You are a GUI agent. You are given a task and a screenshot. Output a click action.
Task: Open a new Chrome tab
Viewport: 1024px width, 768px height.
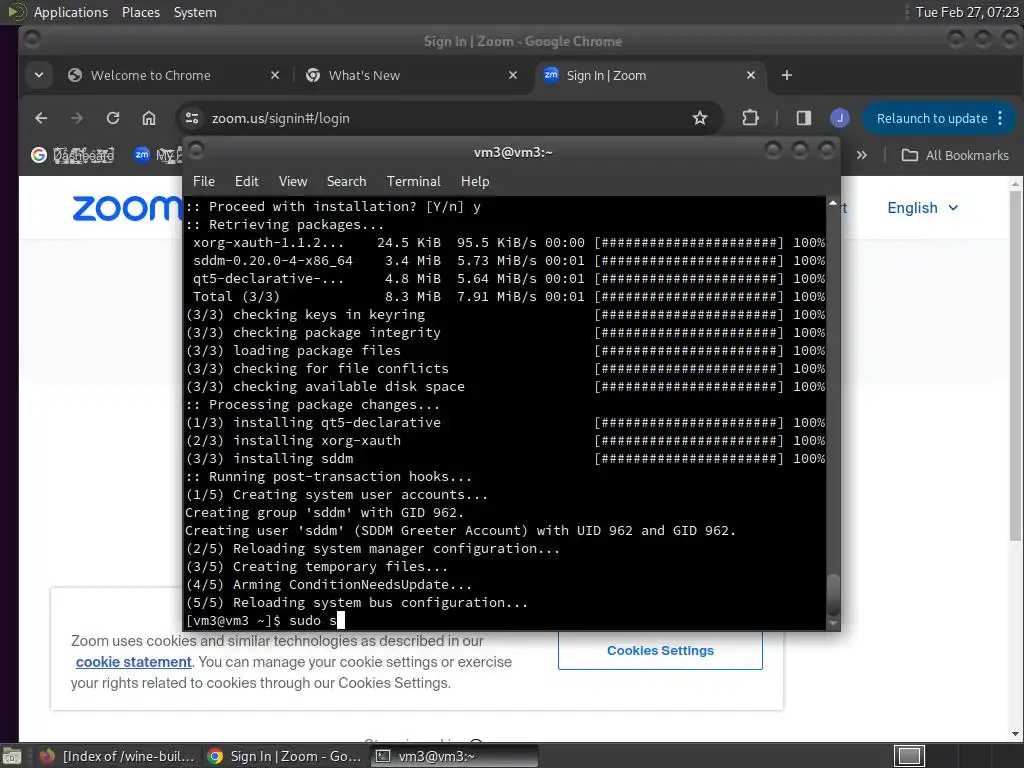787,75
